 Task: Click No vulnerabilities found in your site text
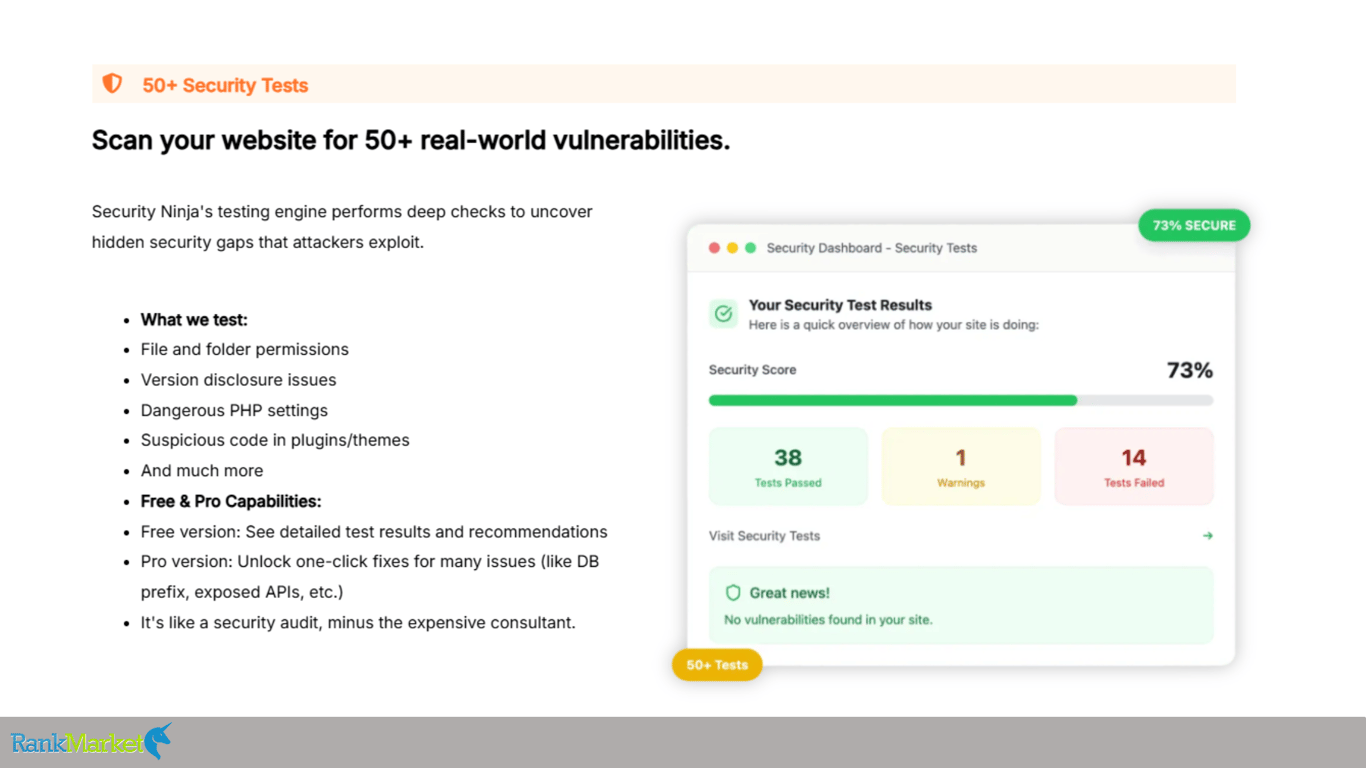(x=828, y=620)
